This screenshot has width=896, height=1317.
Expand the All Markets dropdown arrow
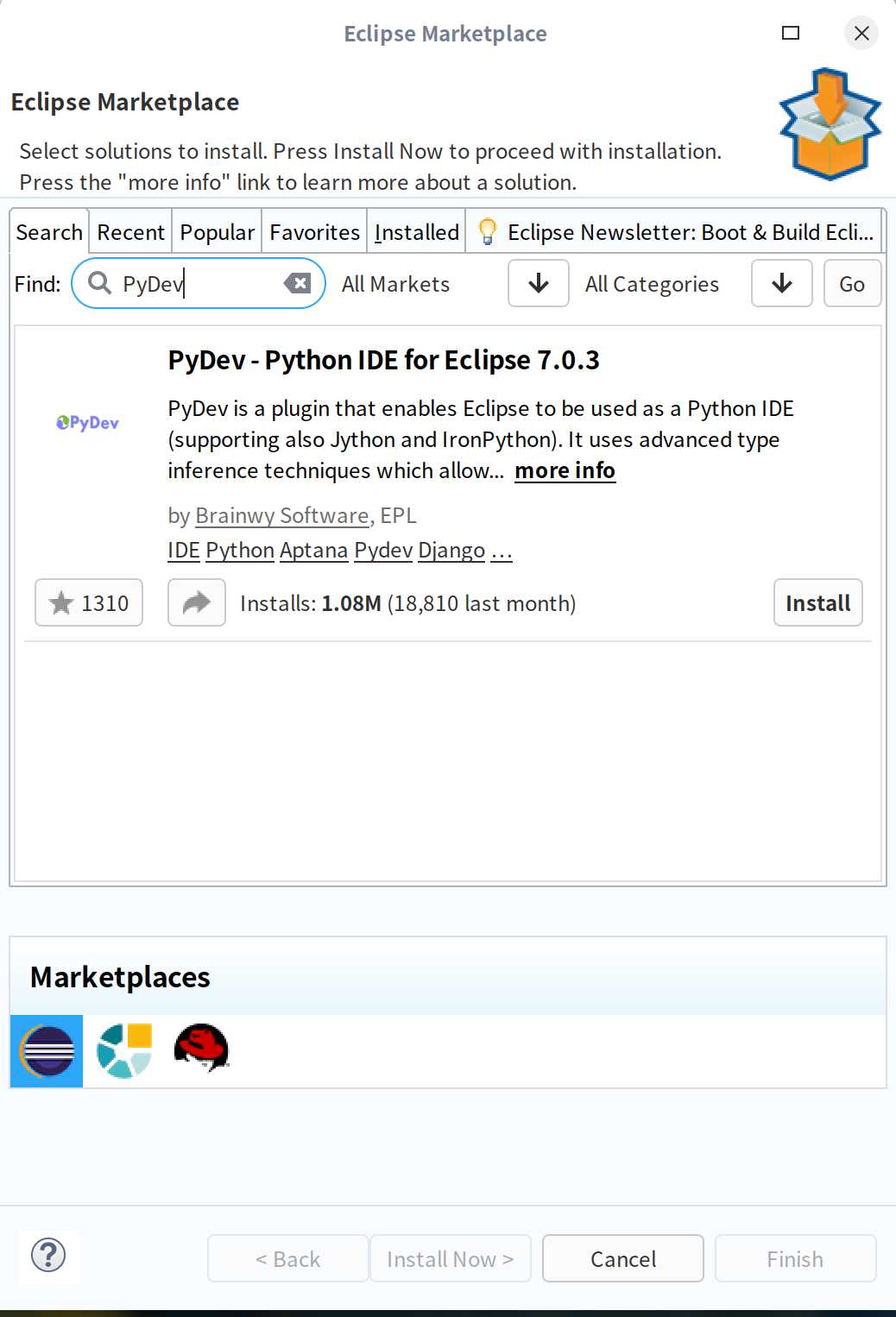(539, 283)
